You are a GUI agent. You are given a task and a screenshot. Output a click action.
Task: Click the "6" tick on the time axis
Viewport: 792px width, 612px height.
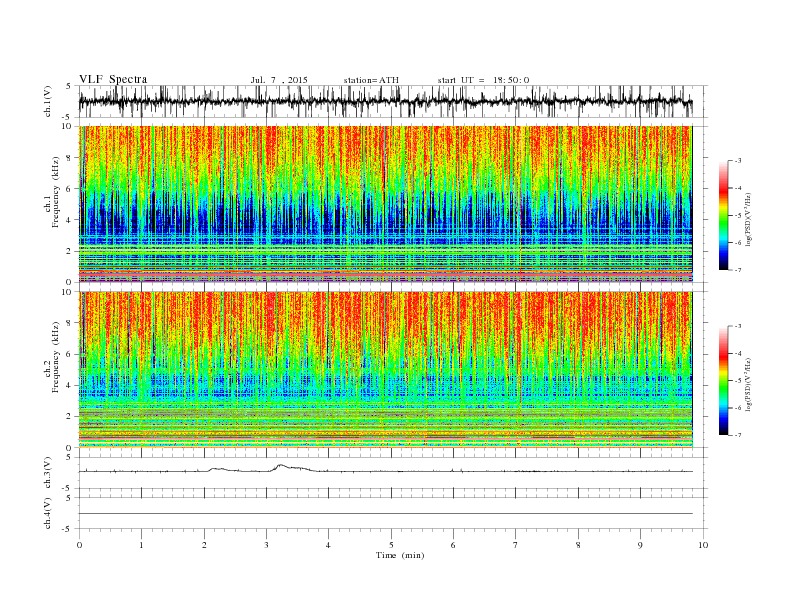click(454, 545)
